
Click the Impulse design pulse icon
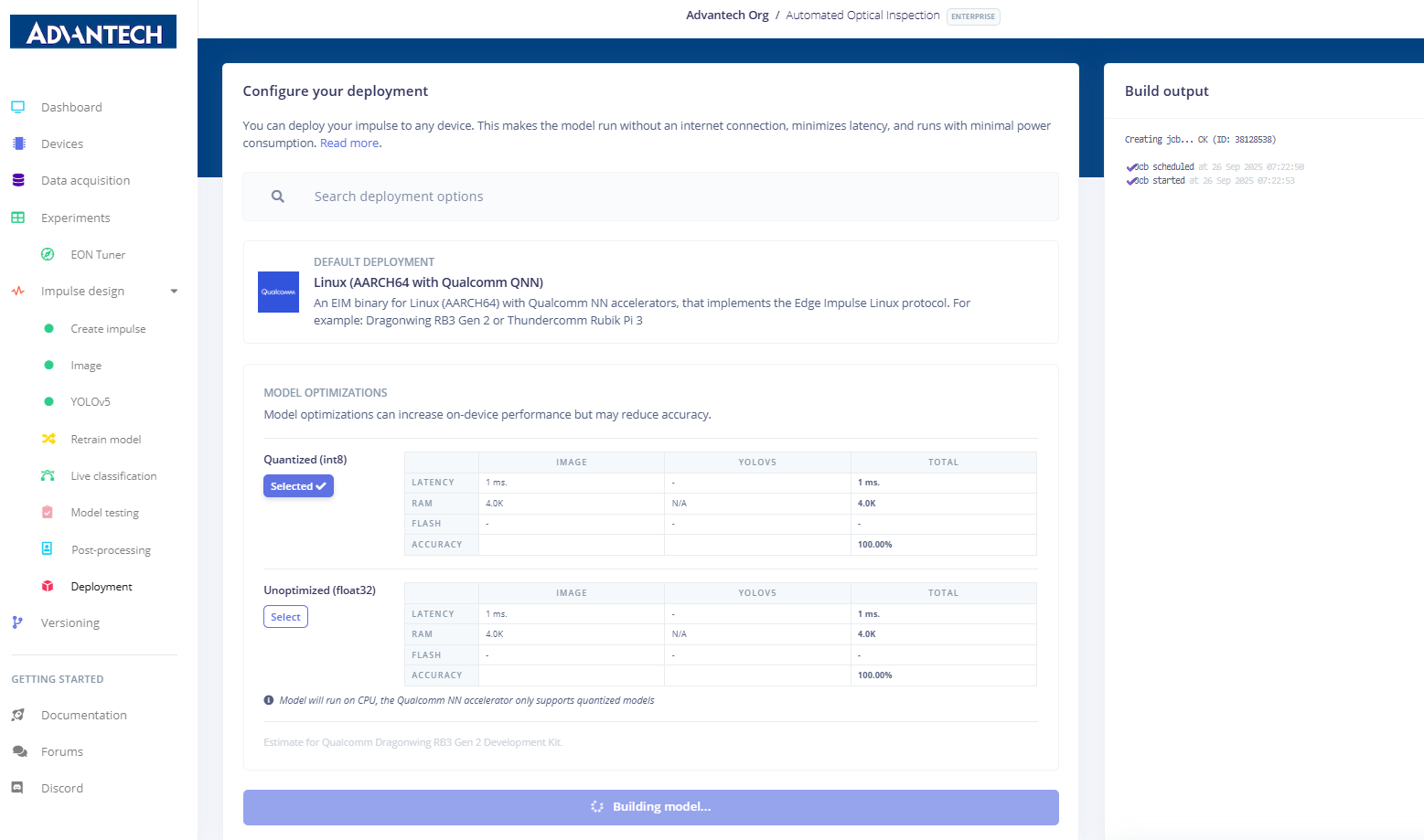pos(18,291)
